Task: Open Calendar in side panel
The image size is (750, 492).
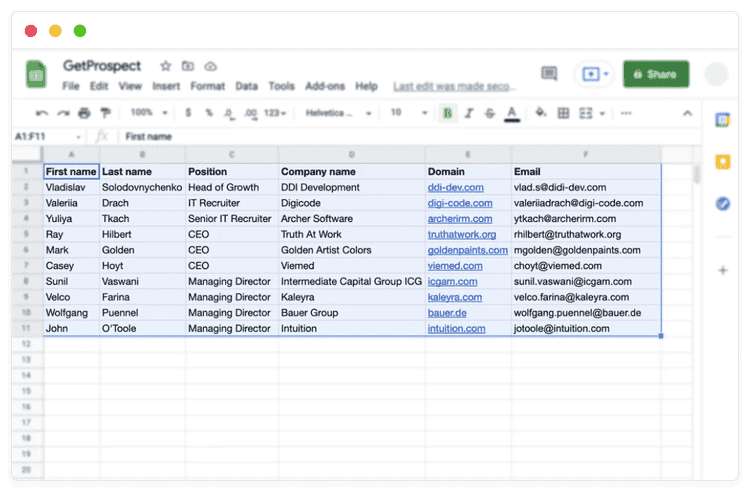Action: 722,120
